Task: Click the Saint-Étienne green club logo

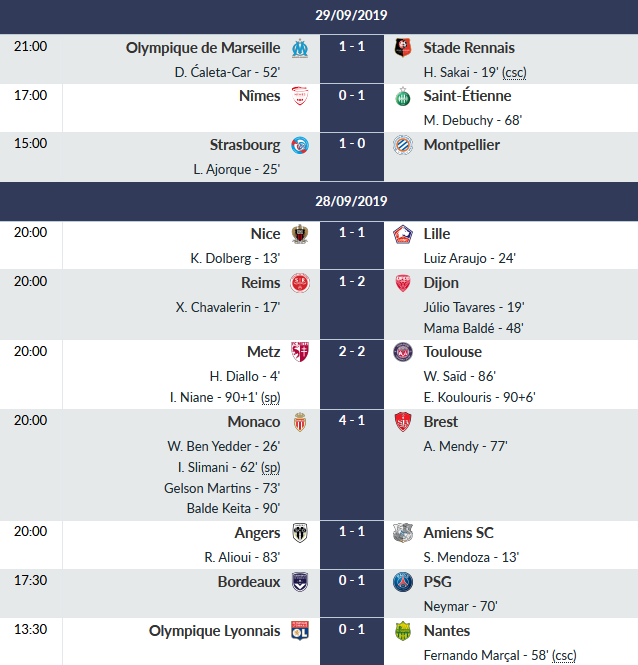Action: 403,96
